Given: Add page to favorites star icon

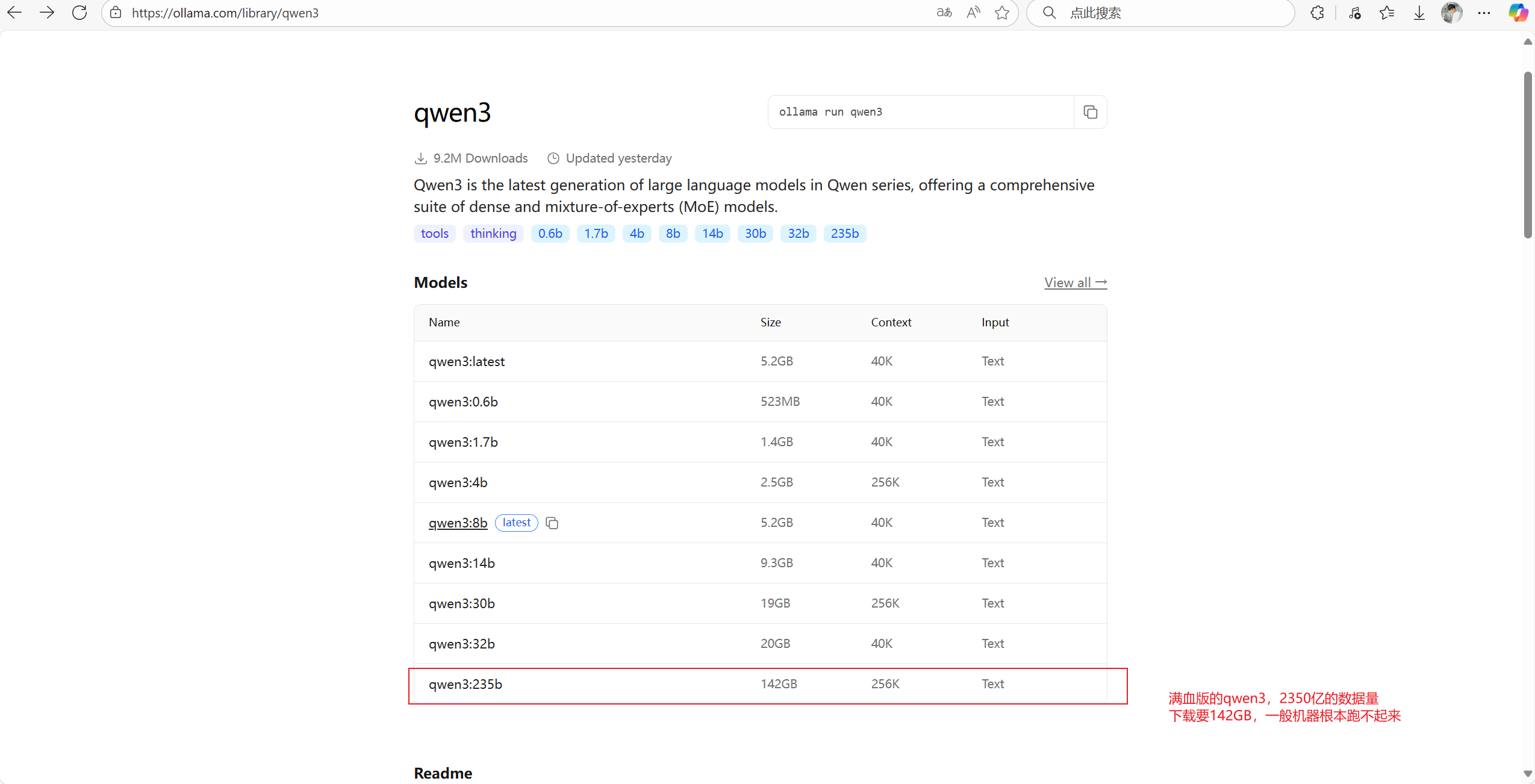Looking at the screenshot, I should pos(1001,13).
